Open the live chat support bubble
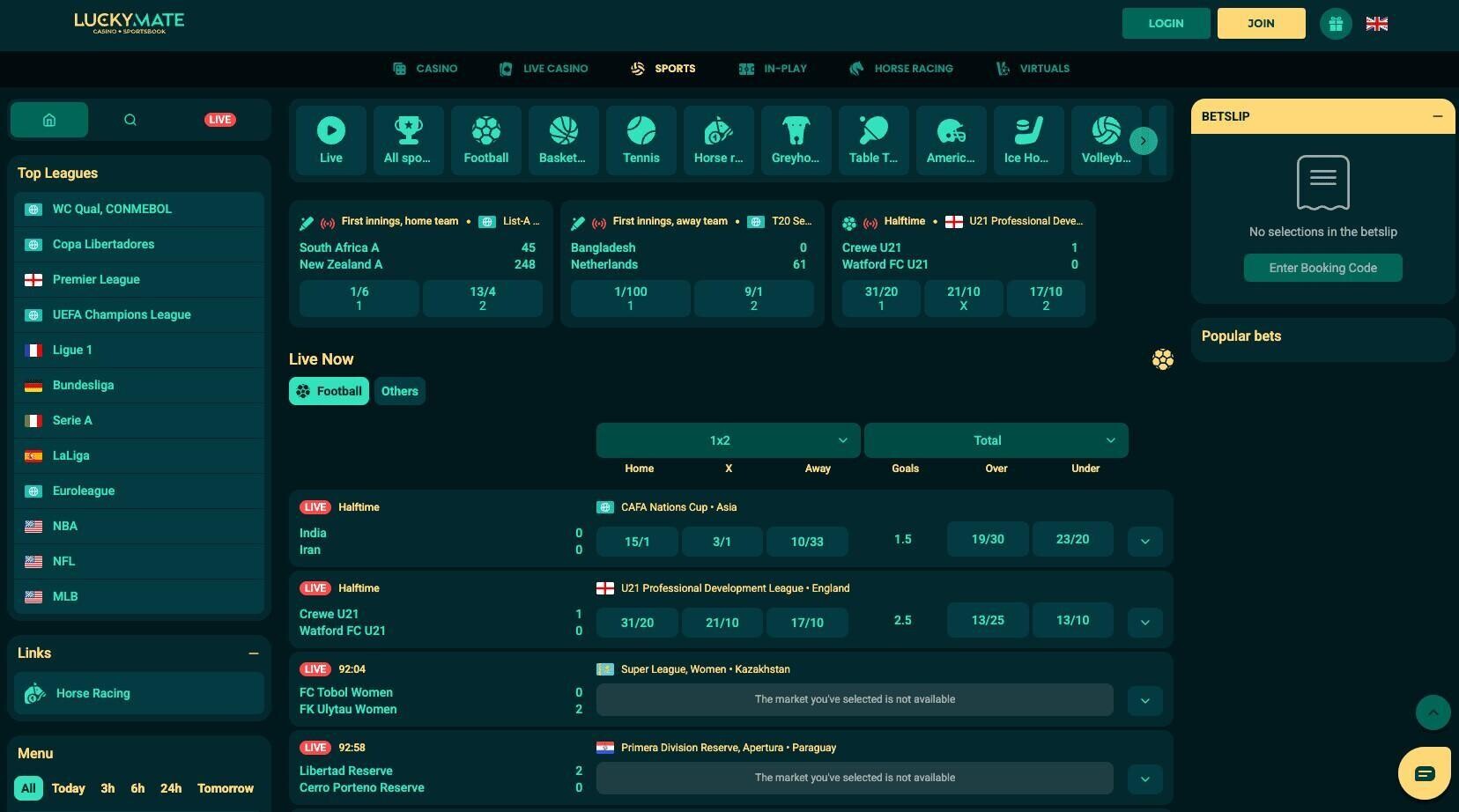 [1424, 773]
